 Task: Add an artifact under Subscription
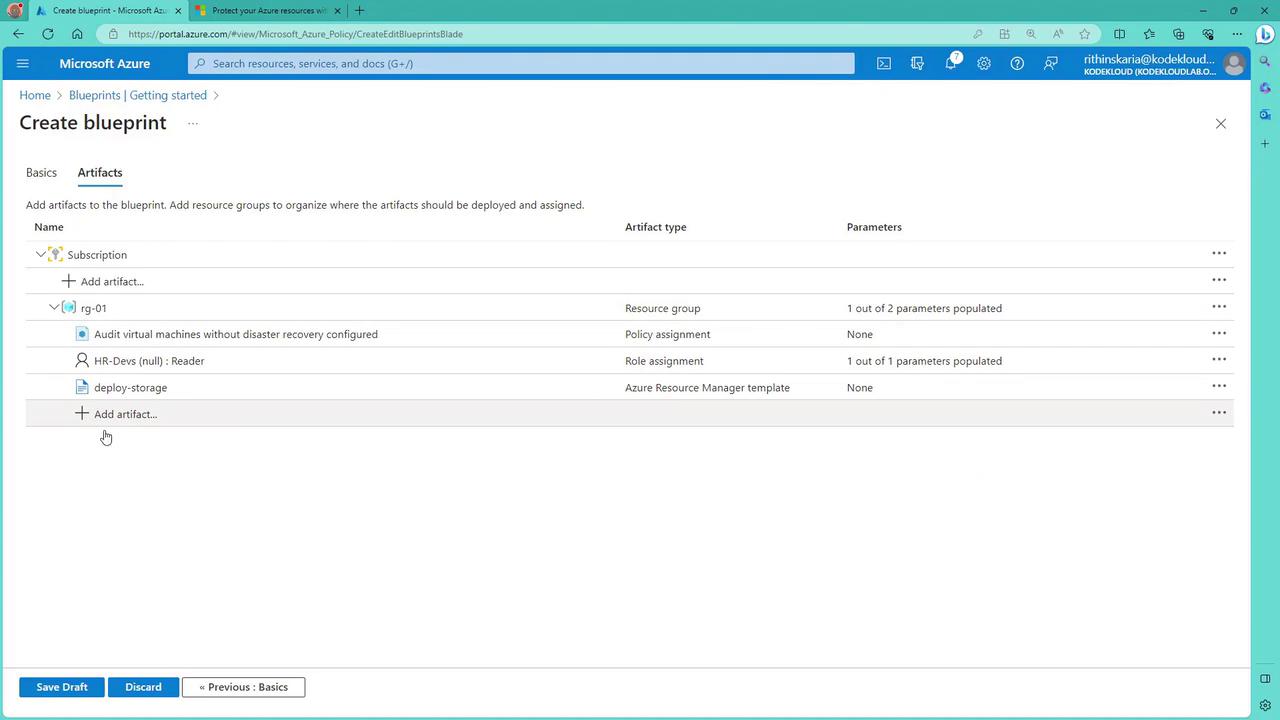click(x=103, y=281)
